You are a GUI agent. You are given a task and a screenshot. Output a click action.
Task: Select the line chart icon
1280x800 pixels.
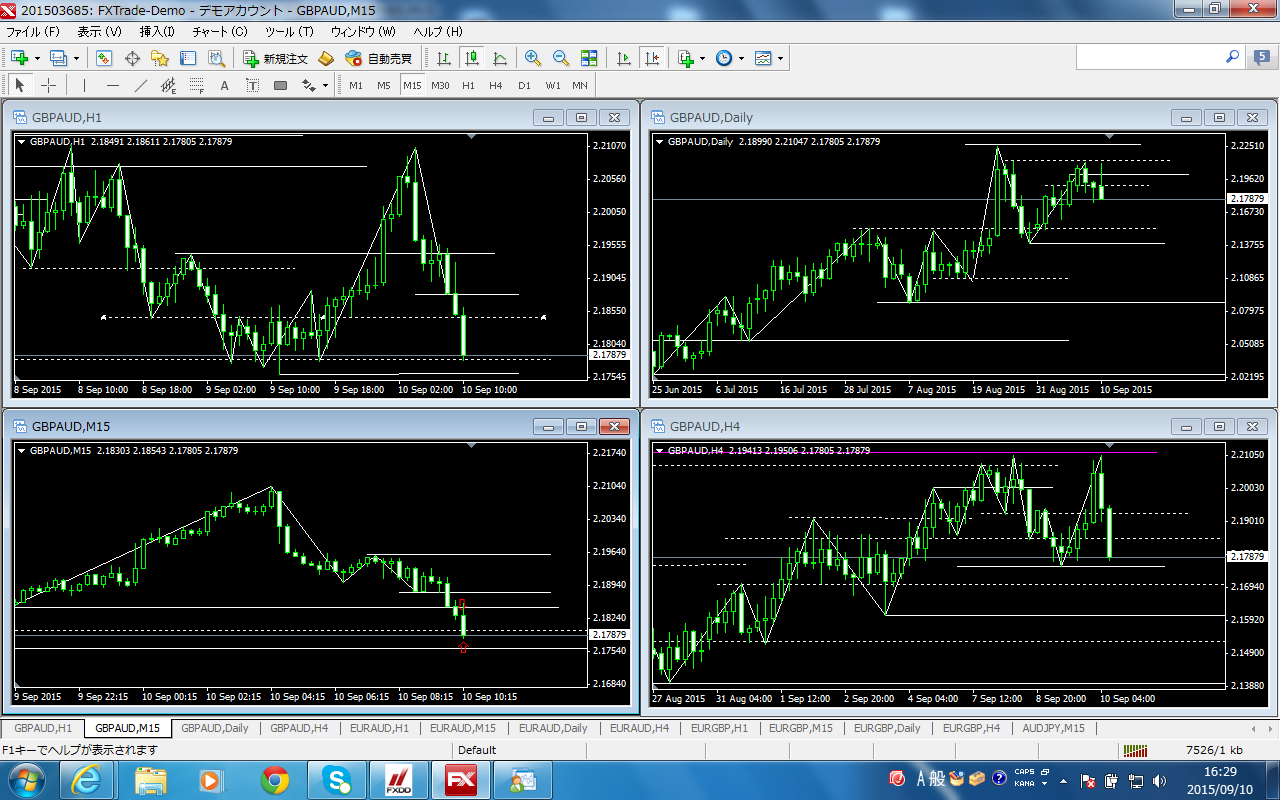point(500,58)
